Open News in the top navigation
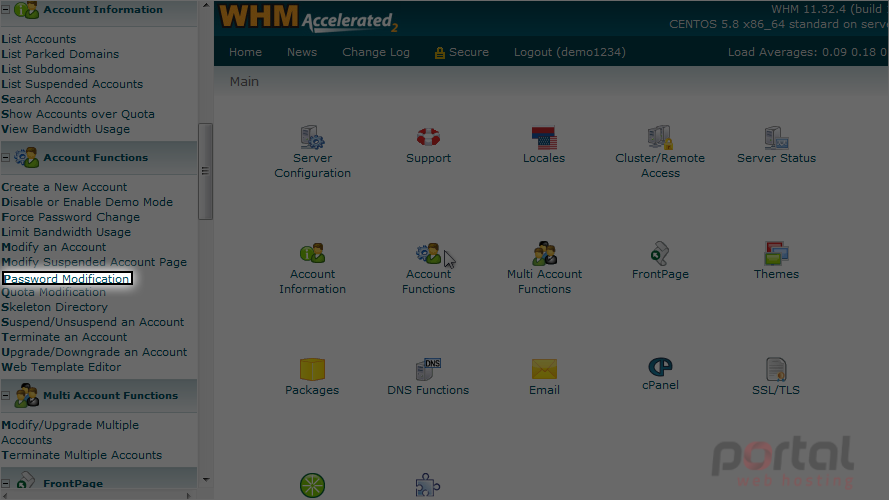889x500 pixels. pyautogui.click(x=302, y=52)
